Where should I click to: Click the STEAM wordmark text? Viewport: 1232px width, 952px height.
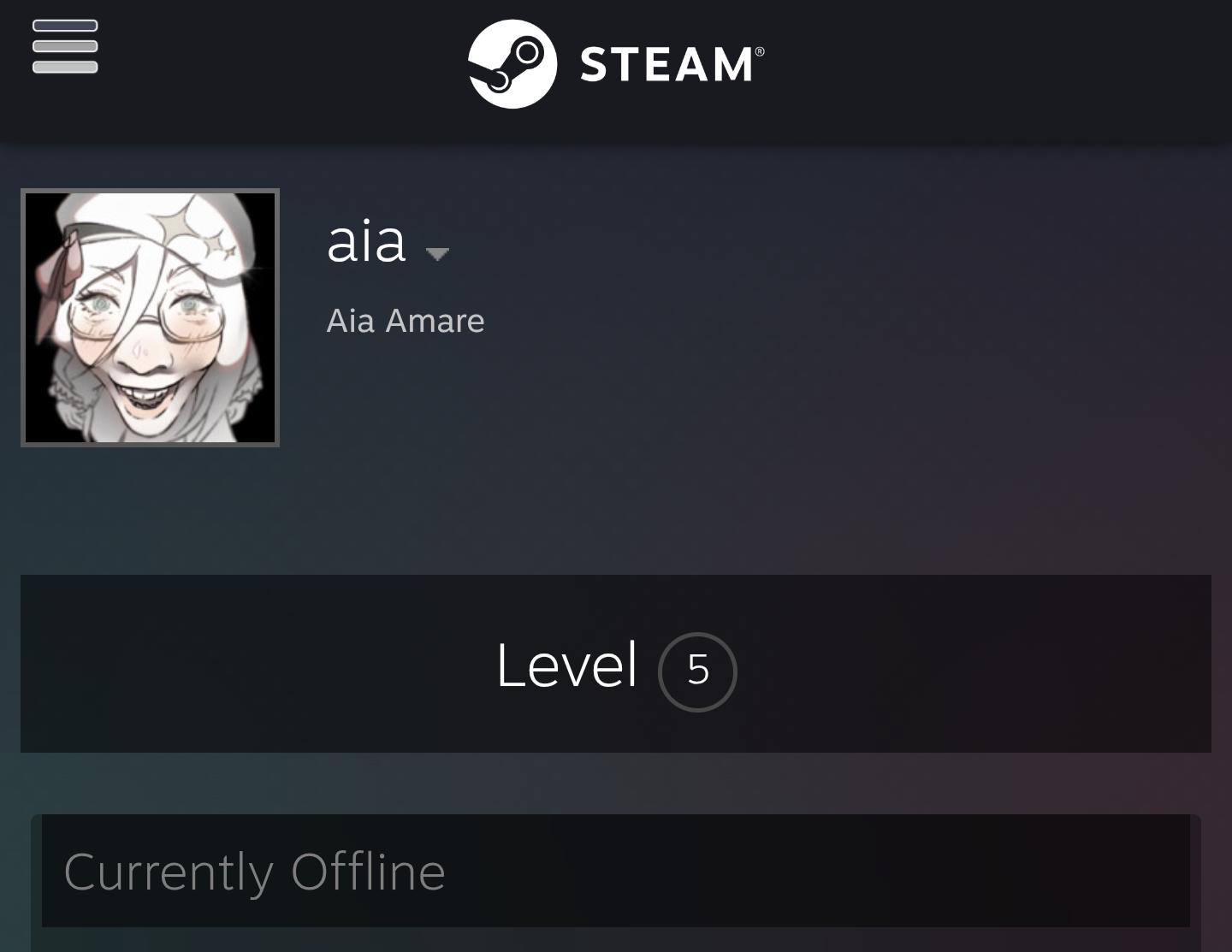pos(667,65)
